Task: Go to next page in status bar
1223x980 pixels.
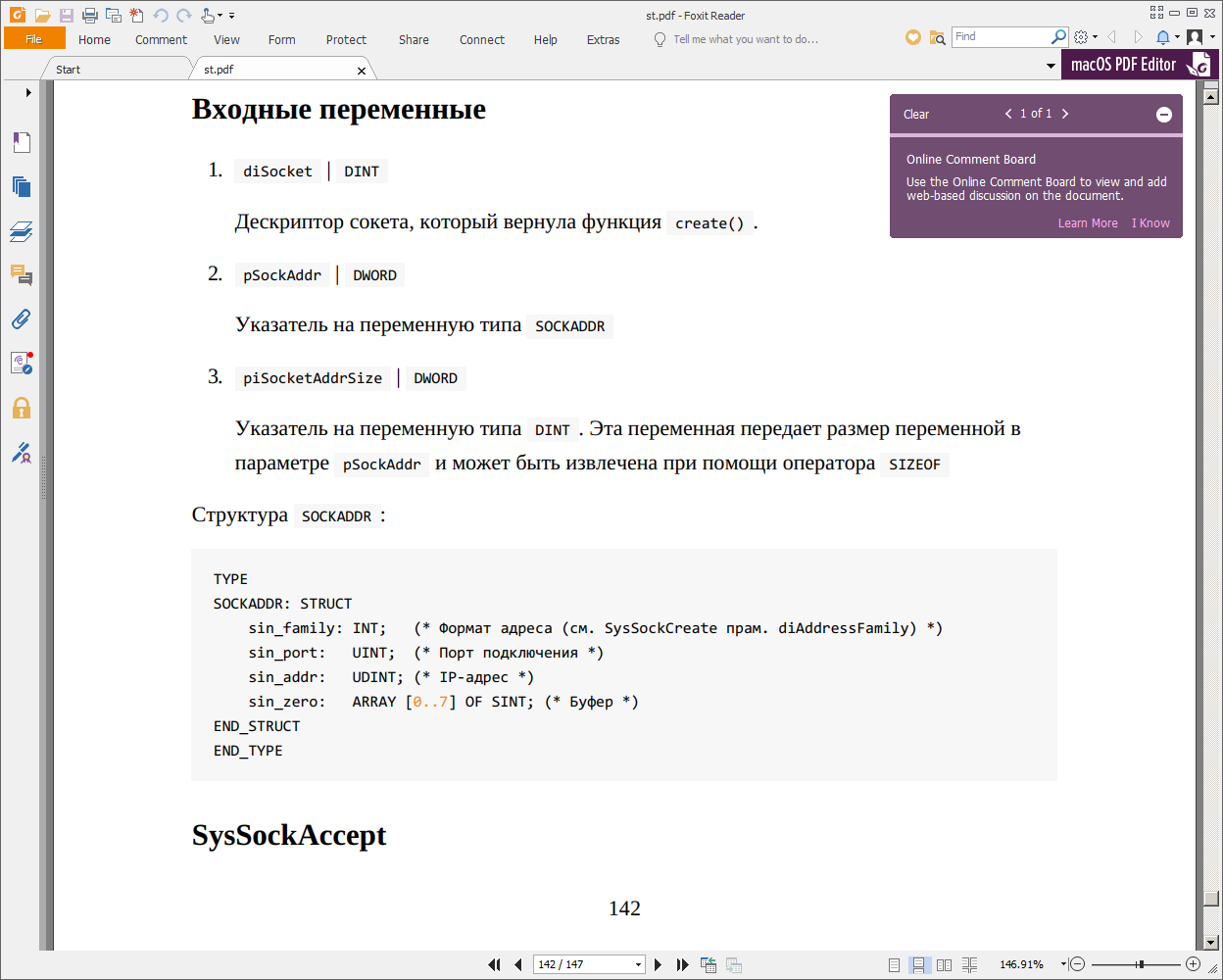Action: 658,964
